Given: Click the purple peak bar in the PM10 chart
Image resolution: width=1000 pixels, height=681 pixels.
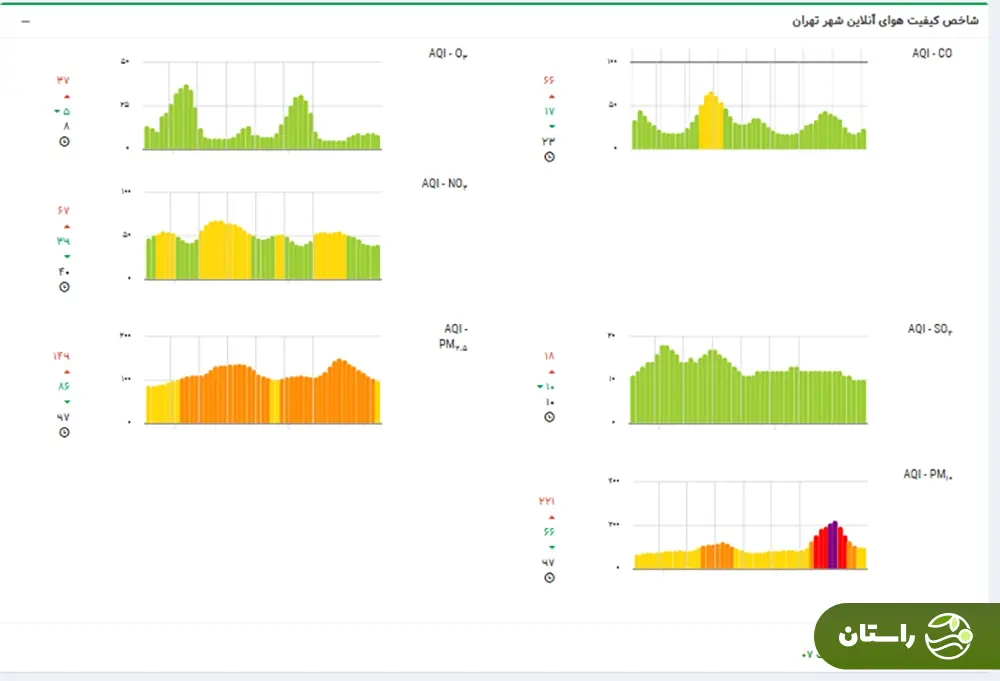Looking at the screenshot, I should tap(833, 545).
